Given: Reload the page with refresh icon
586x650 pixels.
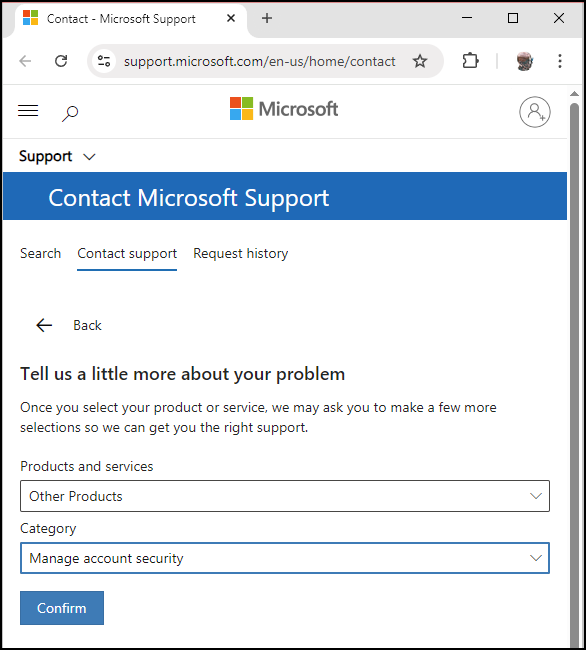Looking at the screenshot, I should coord(61,61).
